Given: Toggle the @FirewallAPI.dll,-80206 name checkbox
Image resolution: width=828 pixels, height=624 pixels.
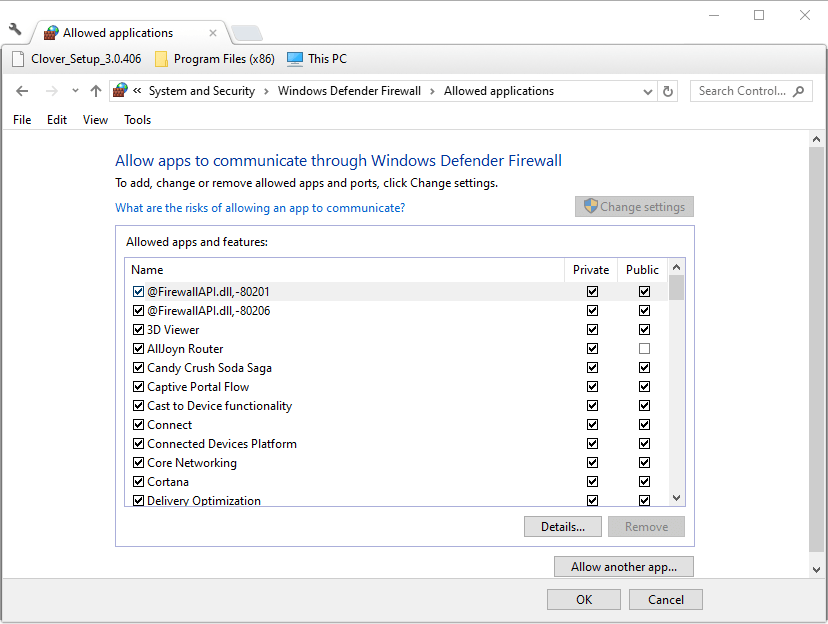Looking at the screenshot, I should click(x=138, y=310).
